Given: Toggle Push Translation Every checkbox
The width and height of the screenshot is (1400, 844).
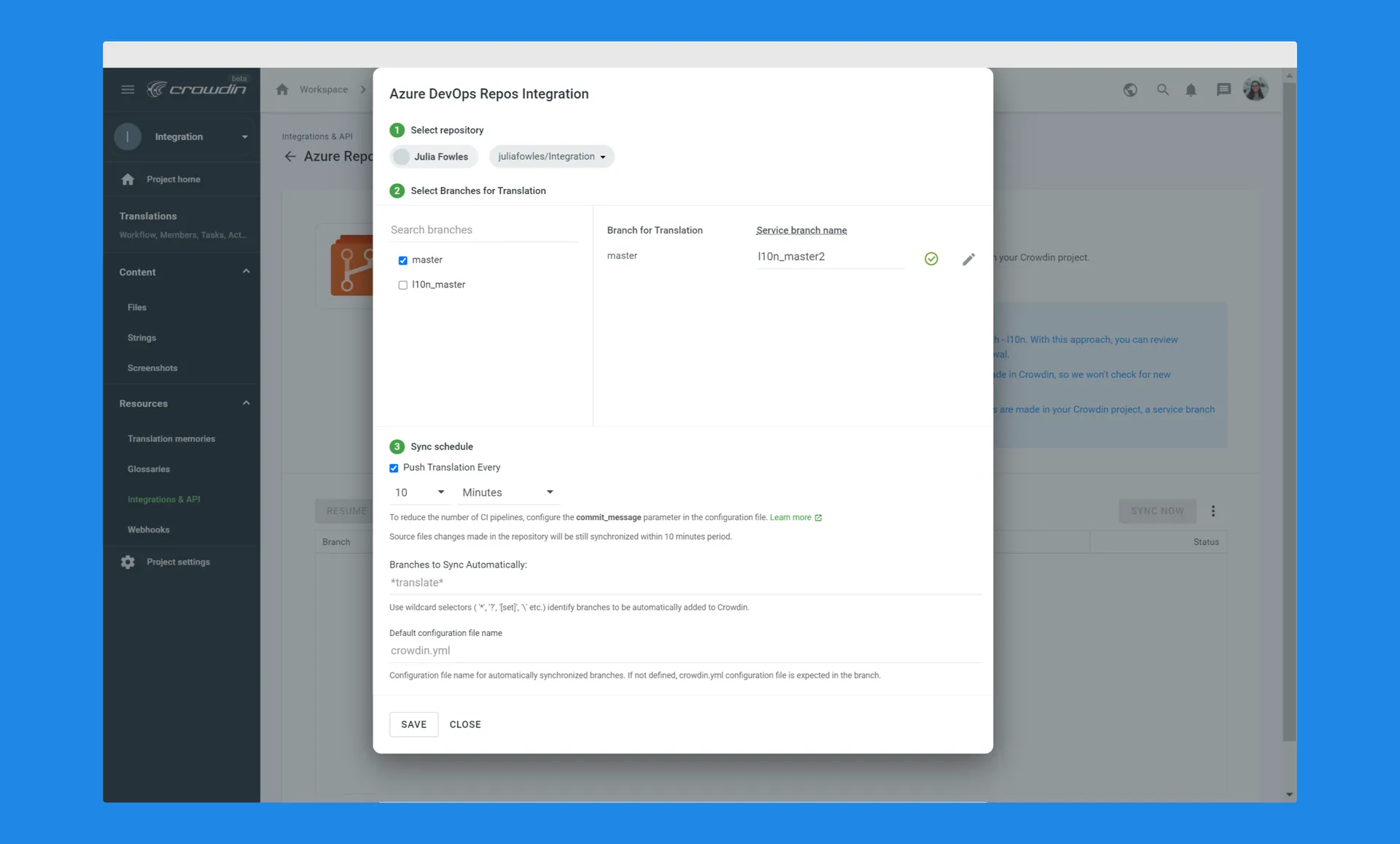Looking at the screenshot, I should tap(394, 468).
